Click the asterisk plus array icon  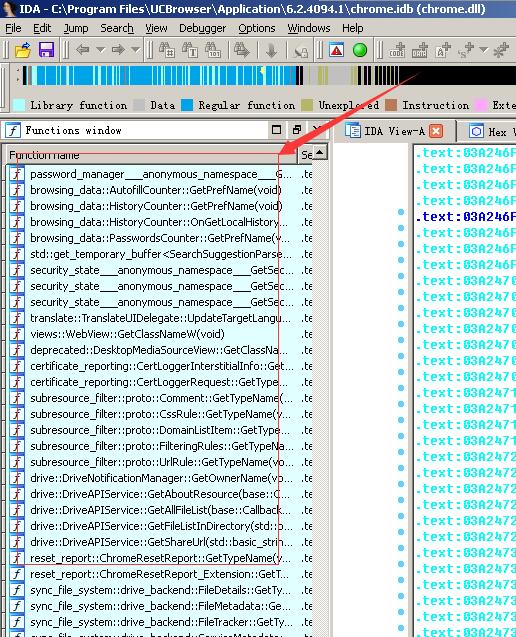point(501,50)
